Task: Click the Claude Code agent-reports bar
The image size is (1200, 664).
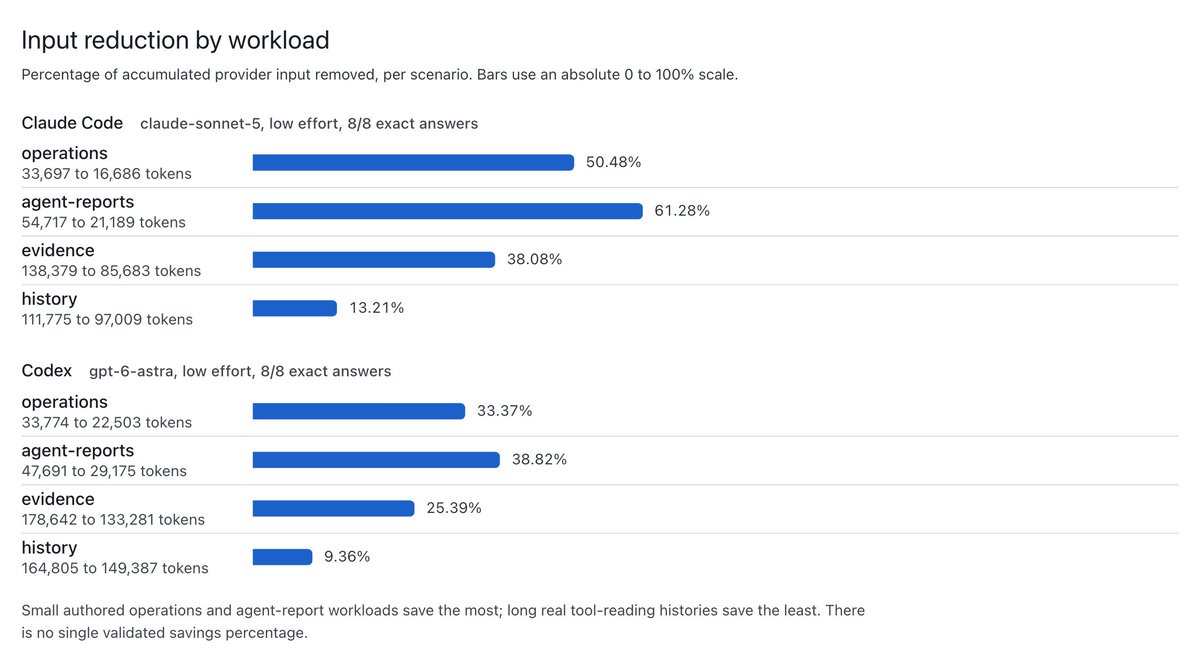Action: [x=447, y=211]
